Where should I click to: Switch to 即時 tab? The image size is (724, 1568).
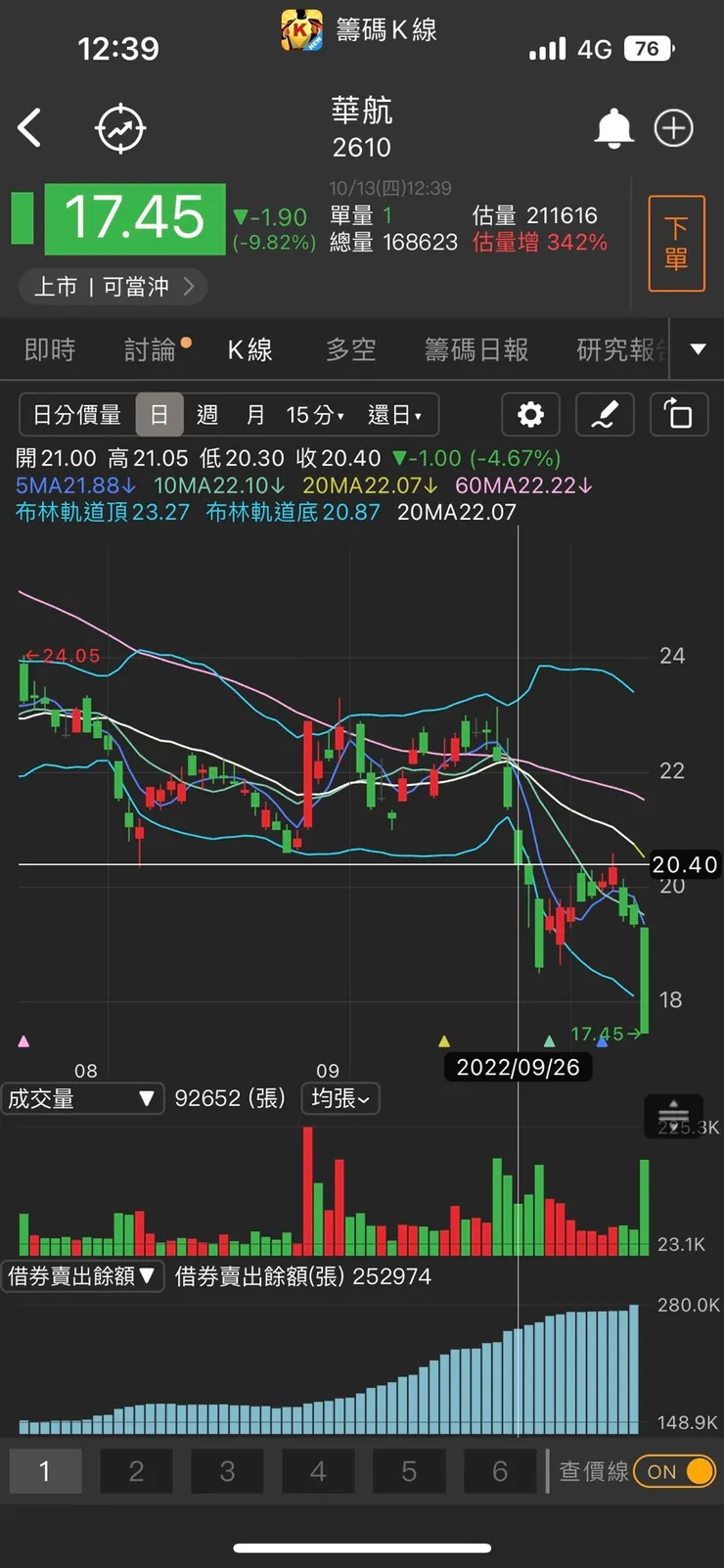coord(50,349)
